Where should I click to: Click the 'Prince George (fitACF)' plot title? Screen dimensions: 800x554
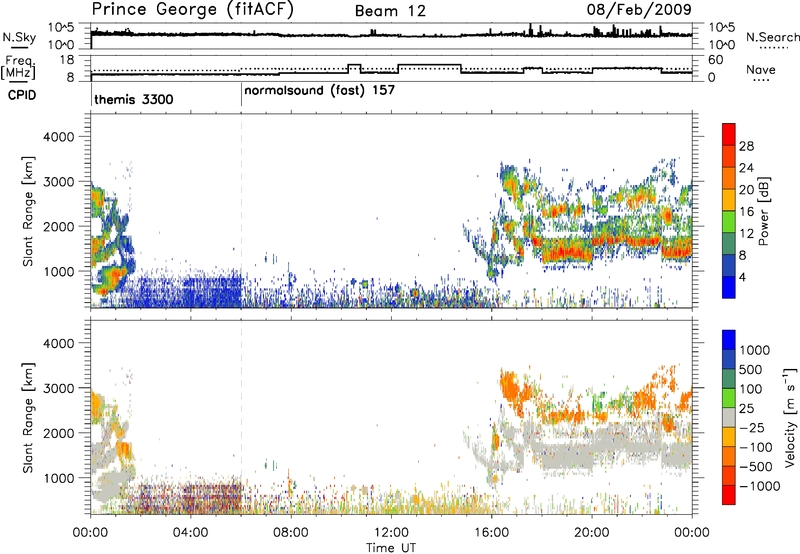coord(192,9)
